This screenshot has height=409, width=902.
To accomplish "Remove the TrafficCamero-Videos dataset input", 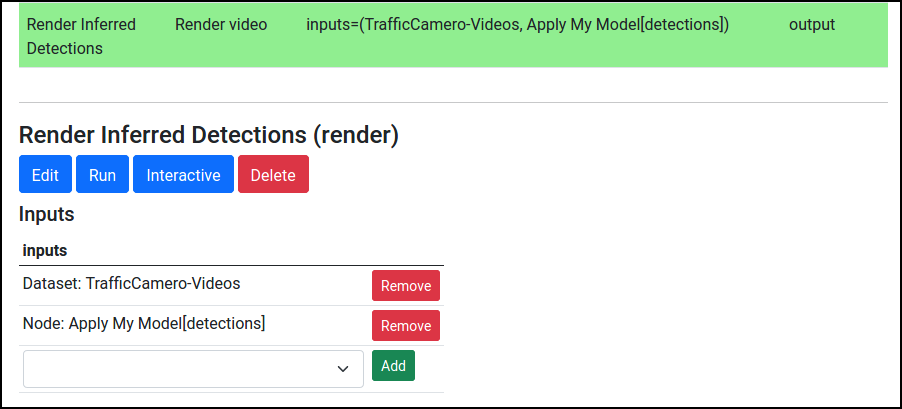I will coord(406,286).
